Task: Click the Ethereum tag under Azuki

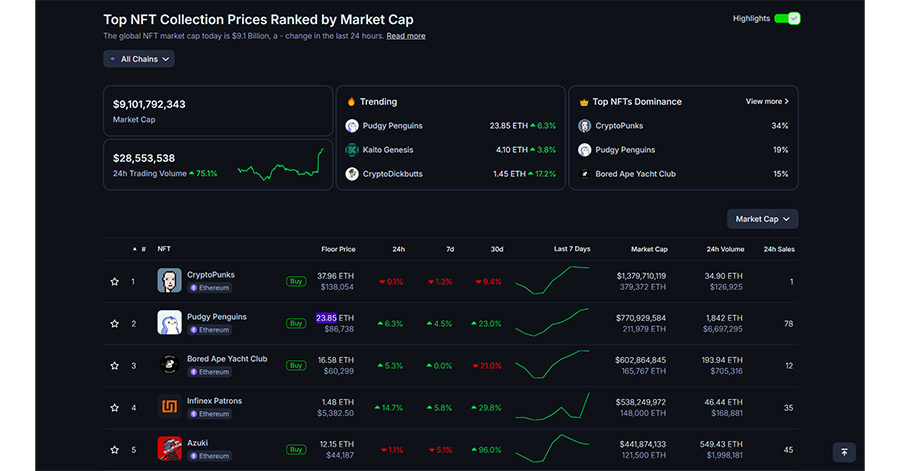Action: click(210, 456)
